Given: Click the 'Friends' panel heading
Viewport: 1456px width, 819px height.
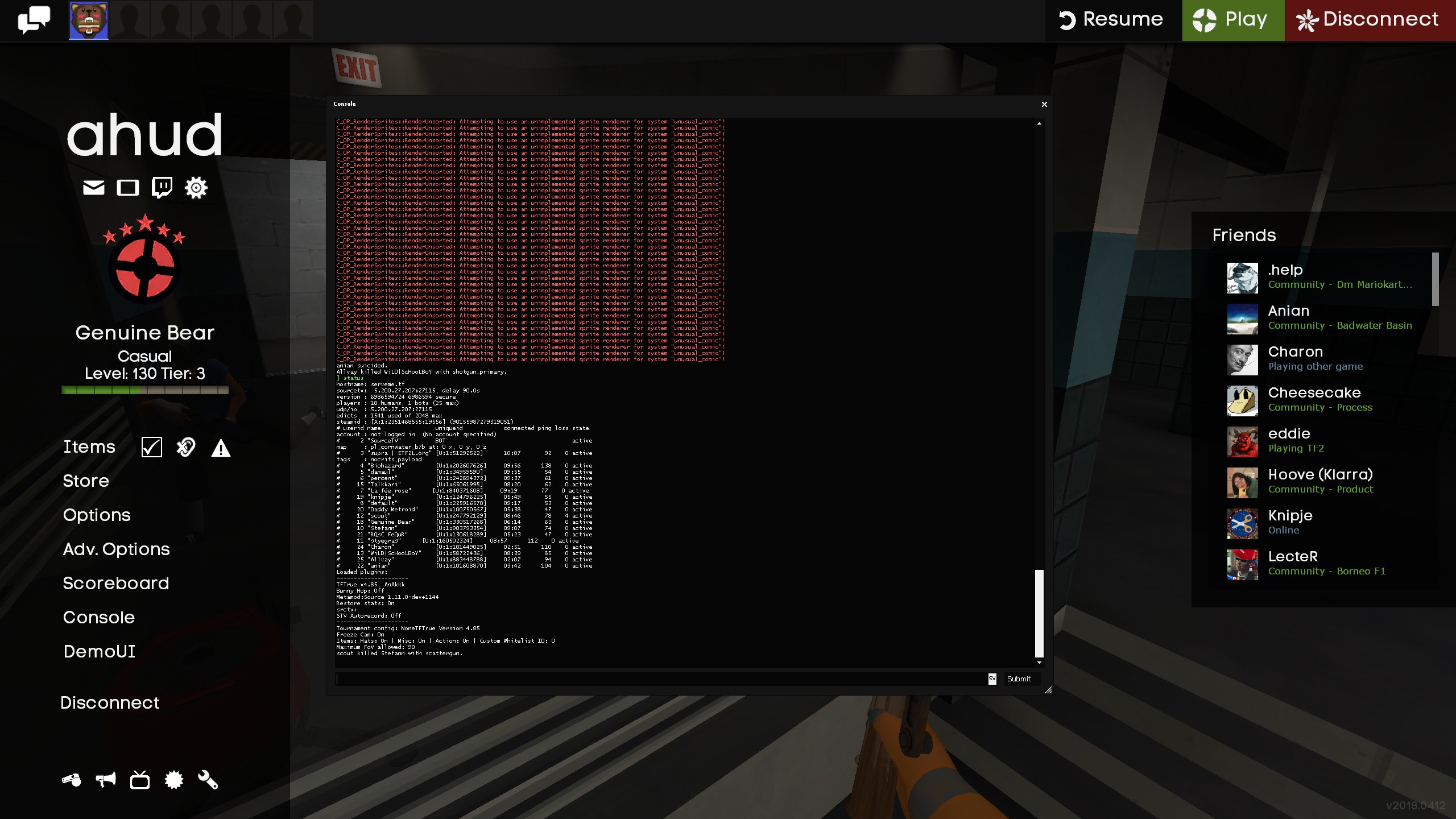Looking at the screenshot, I should pyautogui.click(x=1244, y=235).
